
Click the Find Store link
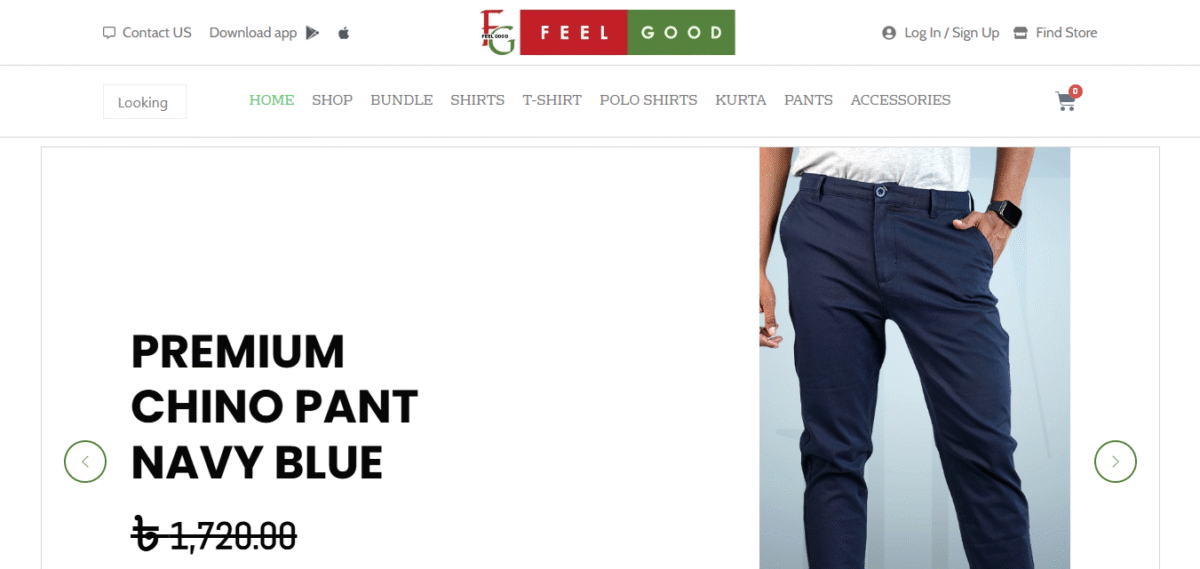[x=1066, y=33]
